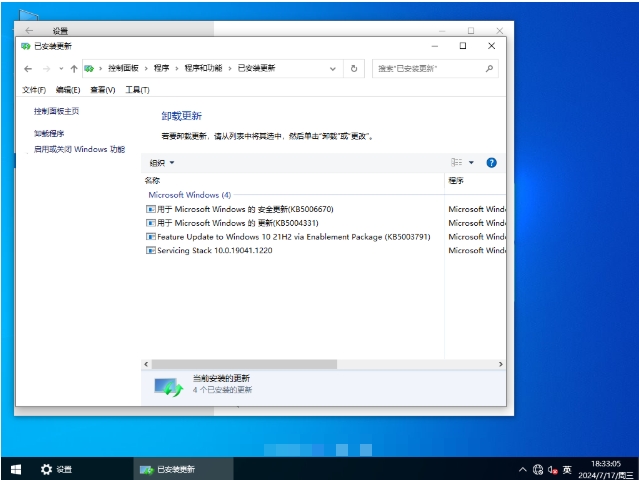Click the help question mark icon
Viewport: 639px width, 480px height.
(491, 162)
